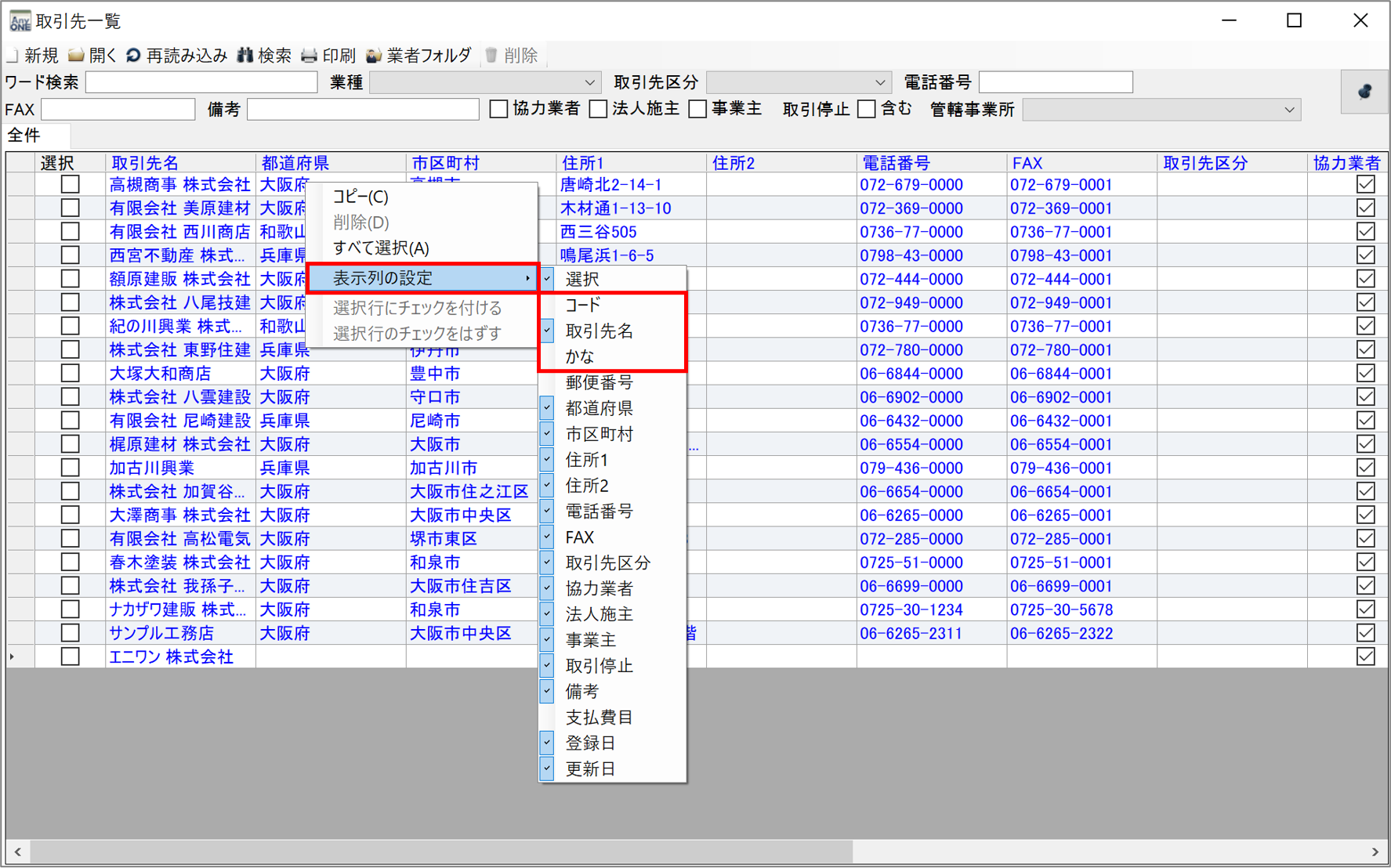Open the 高槻商事 株式会社 client link
Image resolution: width=1391 pixels, height=868 pixels.
(x=179, y=185)
